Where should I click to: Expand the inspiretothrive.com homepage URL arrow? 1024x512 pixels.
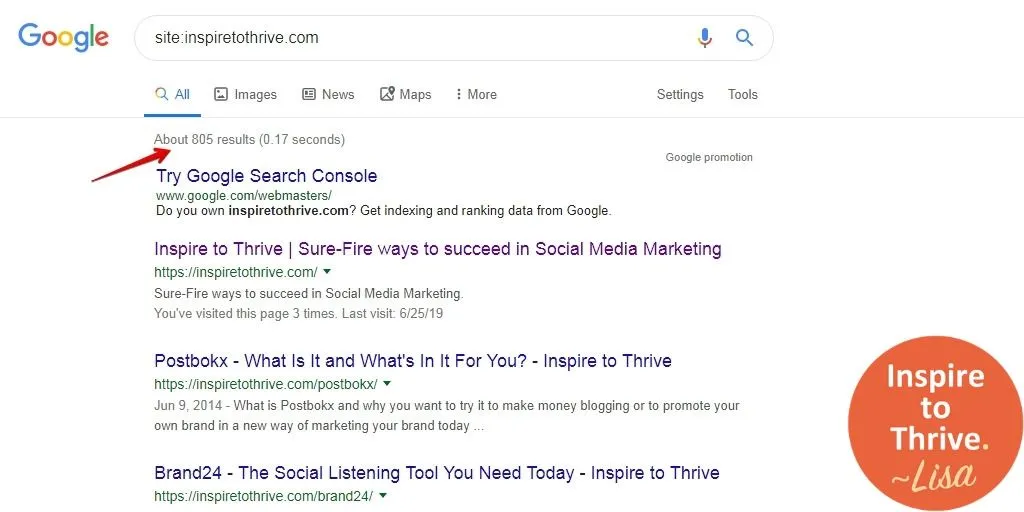coord(327,271)
